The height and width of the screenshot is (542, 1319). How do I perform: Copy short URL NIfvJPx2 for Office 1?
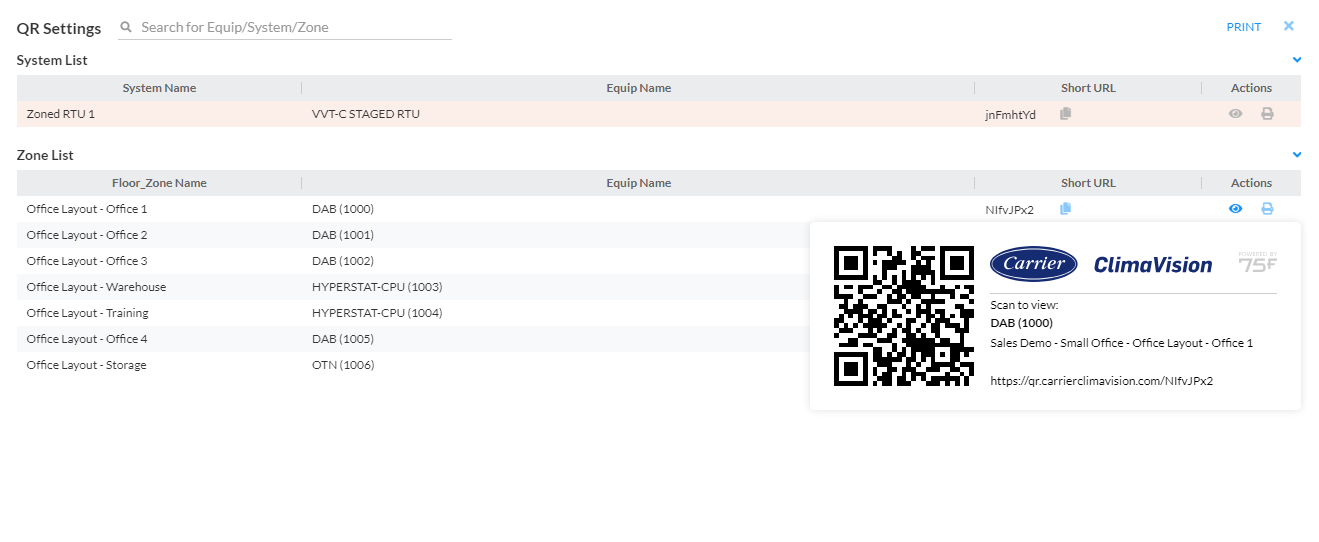click(x=1065, y=209)
